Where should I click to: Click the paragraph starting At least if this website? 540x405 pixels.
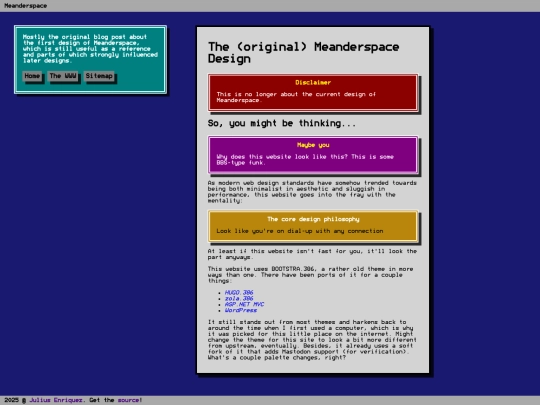coord(312,254)
